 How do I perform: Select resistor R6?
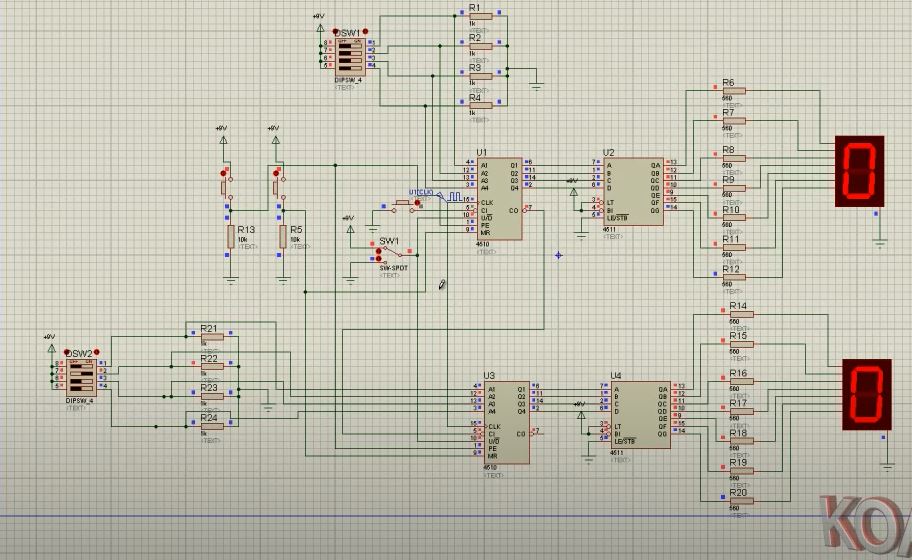click(x=734, y=91)
